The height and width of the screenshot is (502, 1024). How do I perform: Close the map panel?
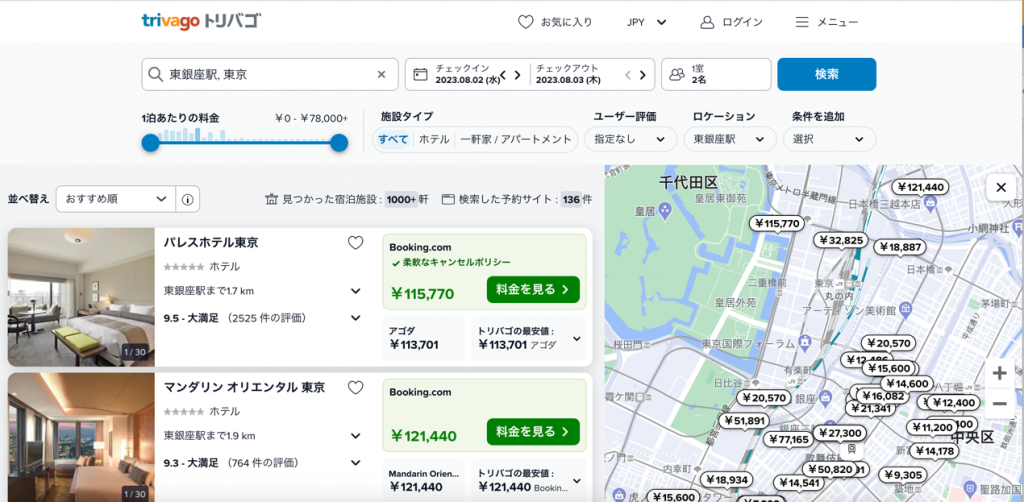click(1001, 188)
